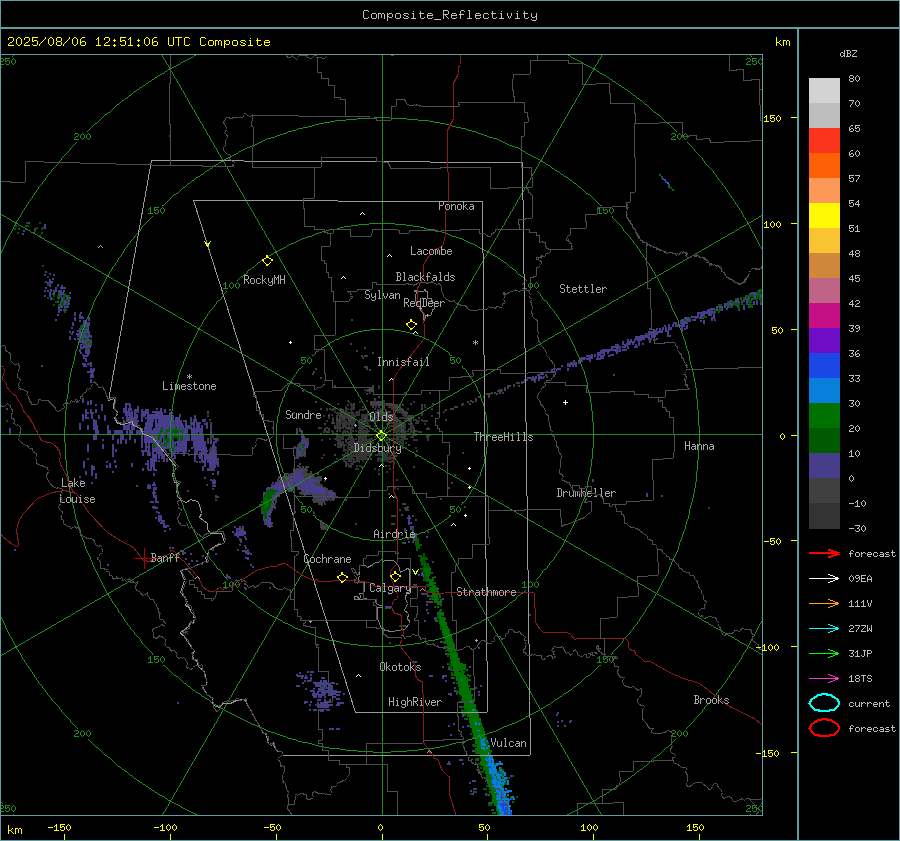Click the HighRiver label
Viewport: 900px width, 841px height.
pyautogui.click(x=415, y=702)
